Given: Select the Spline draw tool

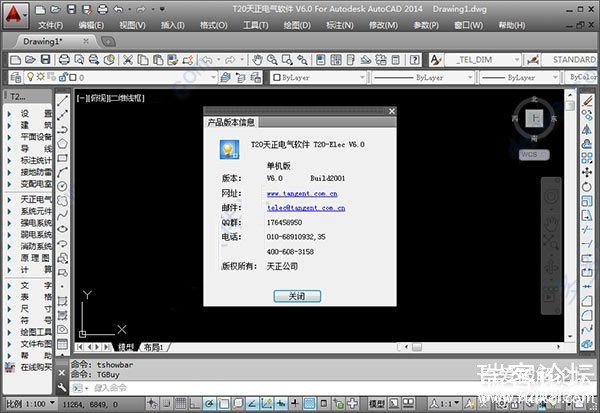Looking at the screenshot, I should point(62,215).
